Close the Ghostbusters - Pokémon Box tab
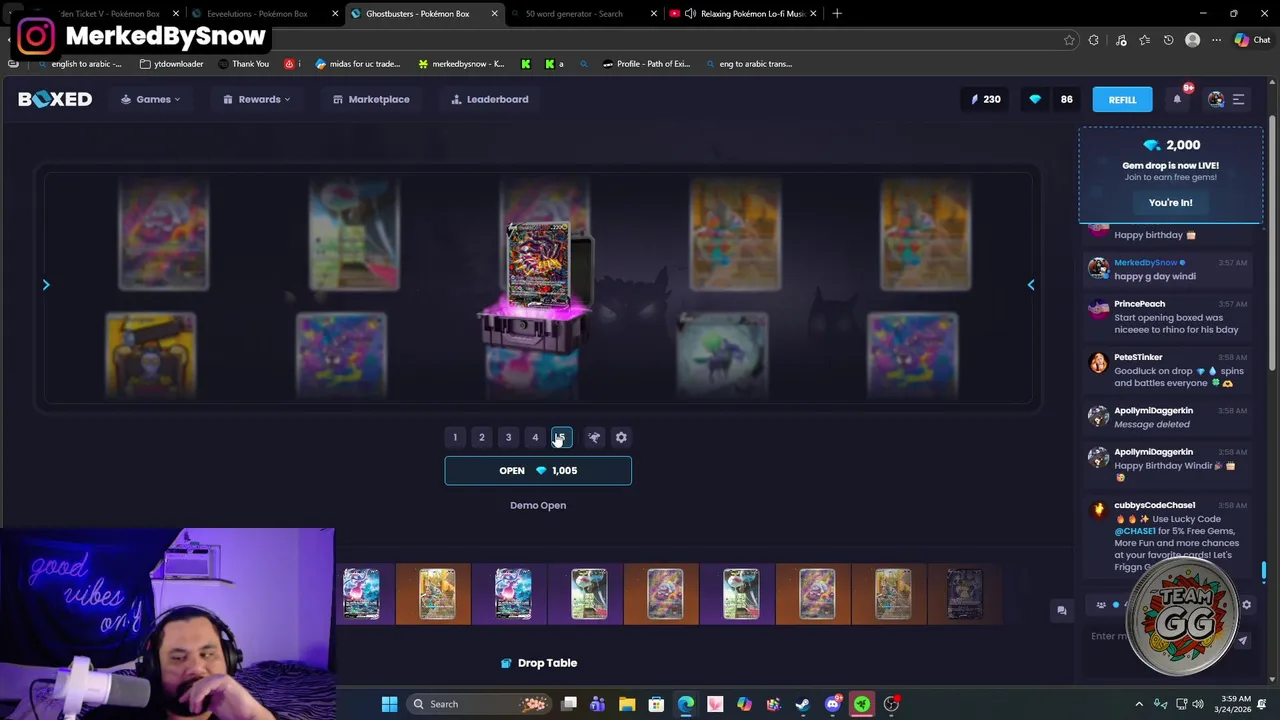Screen dimensions: 1280x720 (x=494, y=14)
